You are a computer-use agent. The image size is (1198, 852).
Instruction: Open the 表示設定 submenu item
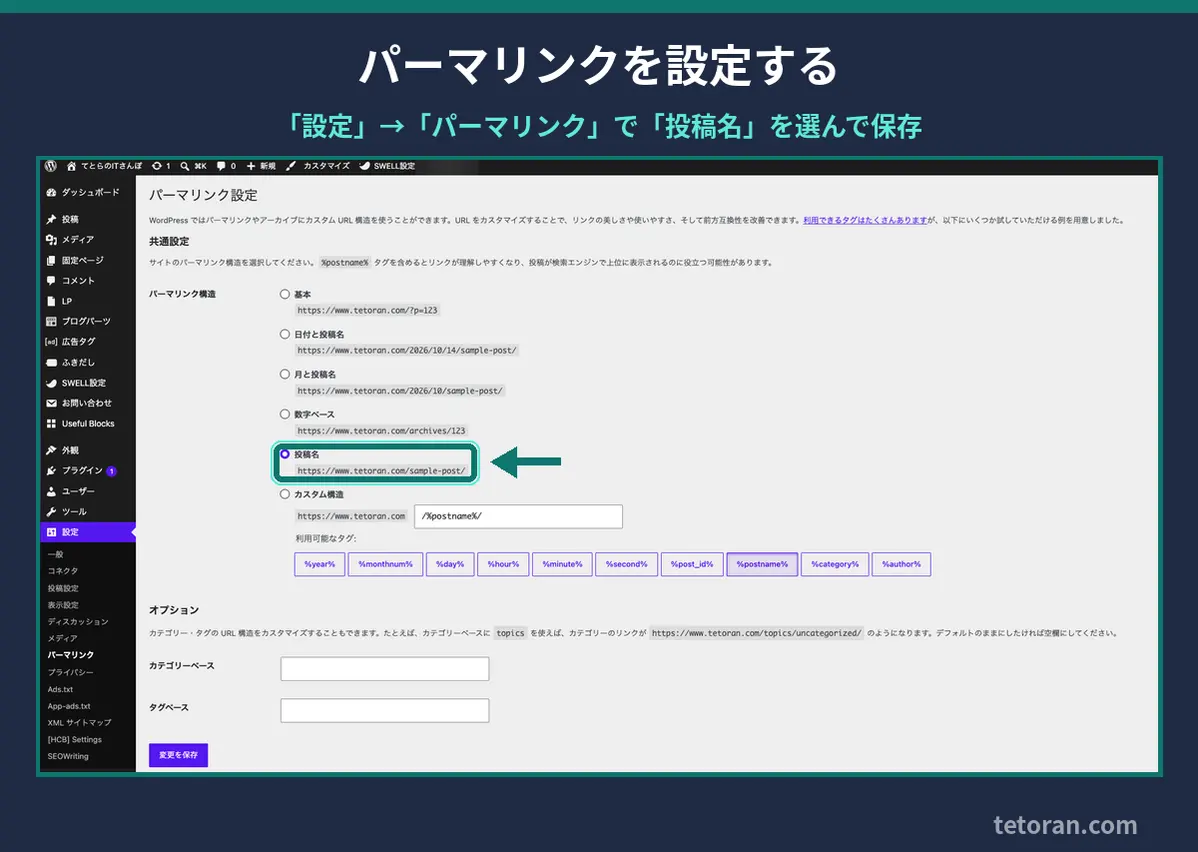click(x=63, y=605)
